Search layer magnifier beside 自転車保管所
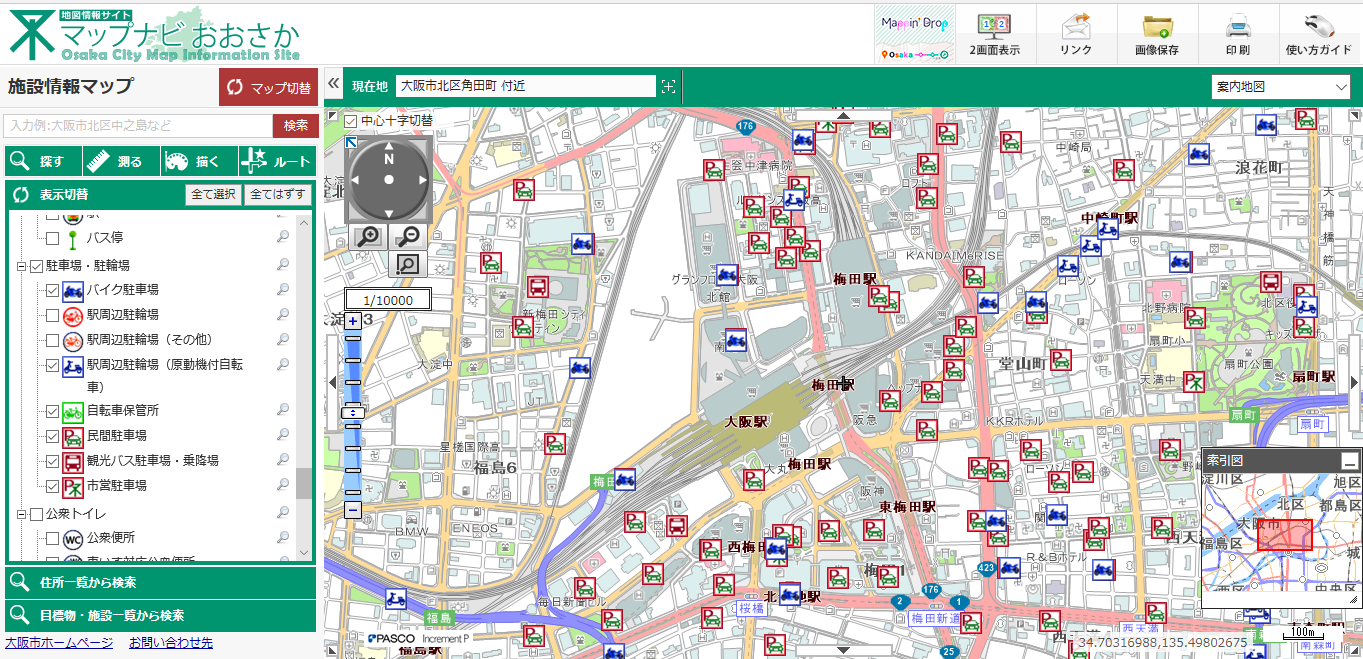1363x659 pixels. (283, 410)
